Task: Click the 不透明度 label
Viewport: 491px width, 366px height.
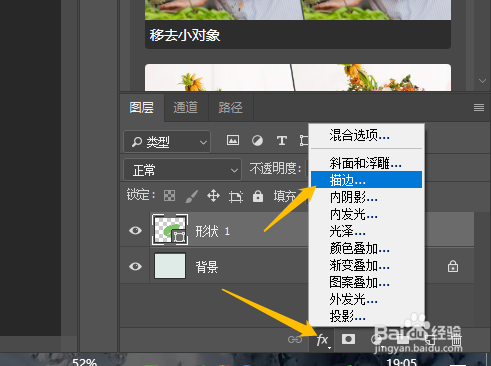Action: [x=275, y=169]
